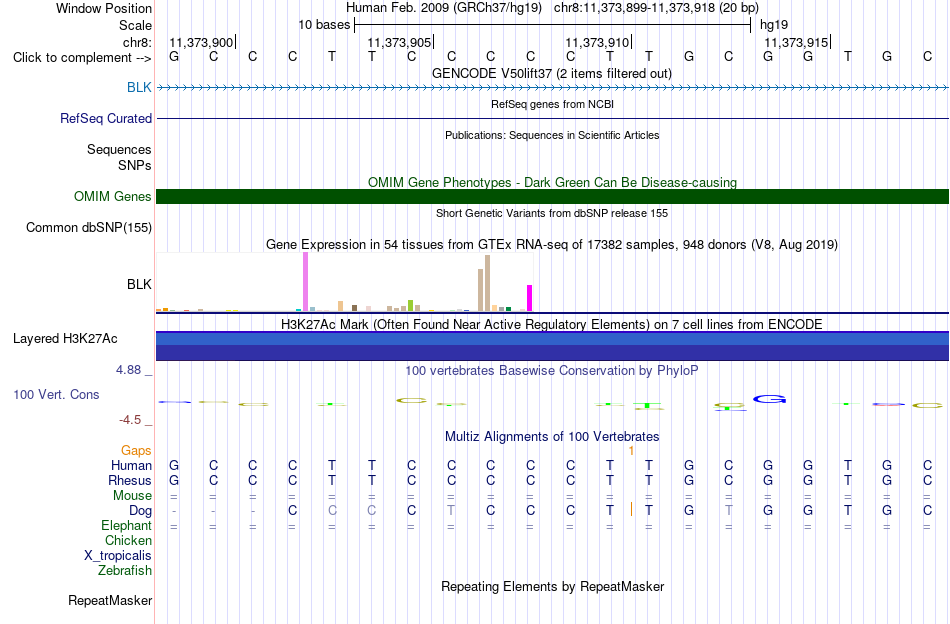
Task: Click the 4.88 upper PhyloP axis value
Action: tap(128, 370)
